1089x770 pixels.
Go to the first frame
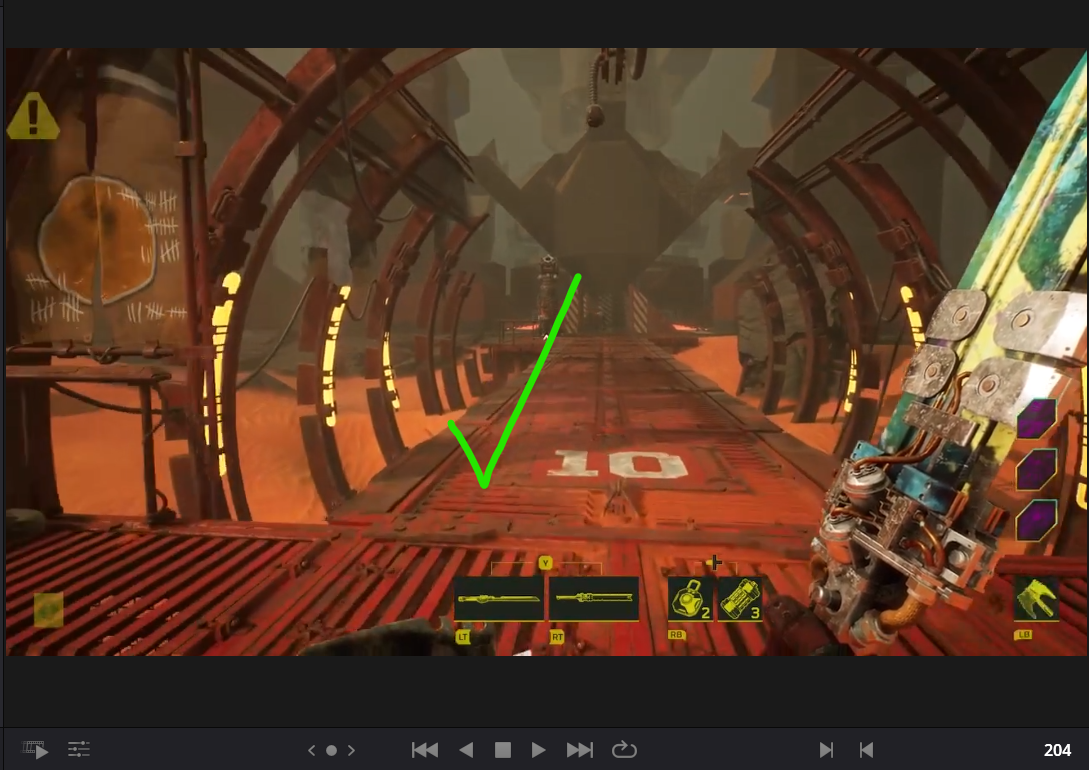(x=424, y=750)
